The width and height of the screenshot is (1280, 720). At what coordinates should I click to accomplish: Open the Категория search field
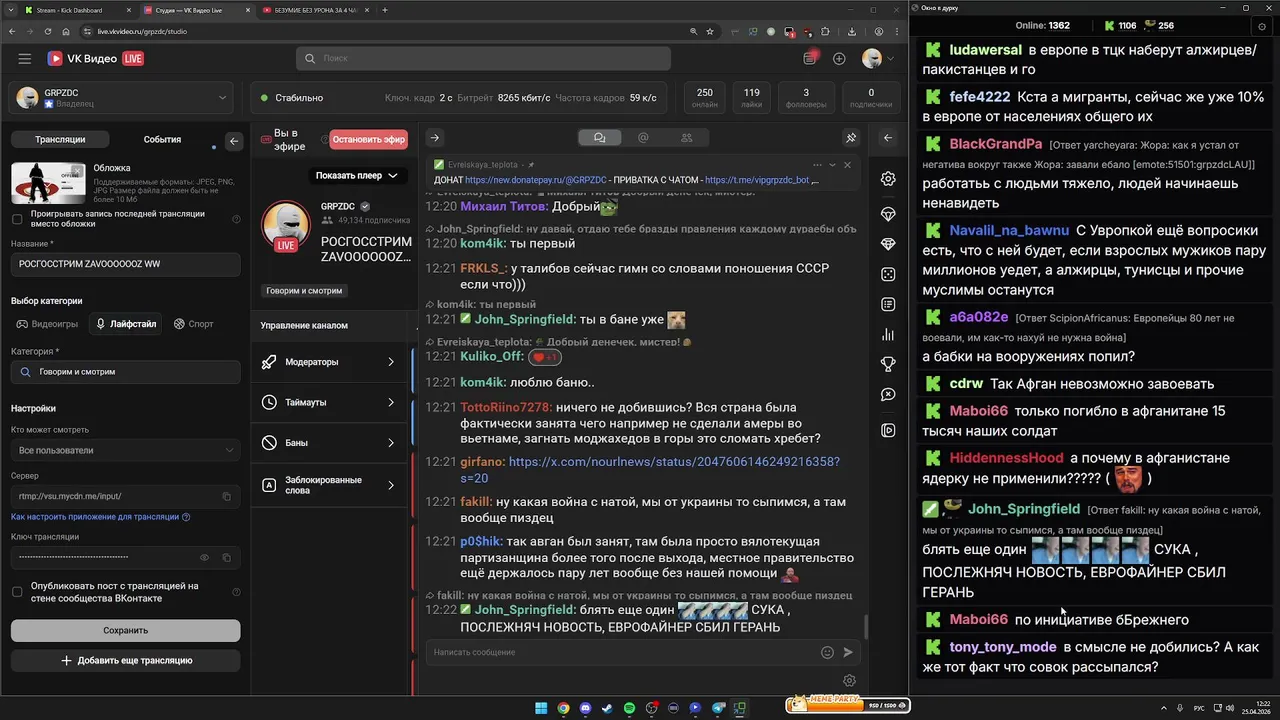click(x=125, y=372)
